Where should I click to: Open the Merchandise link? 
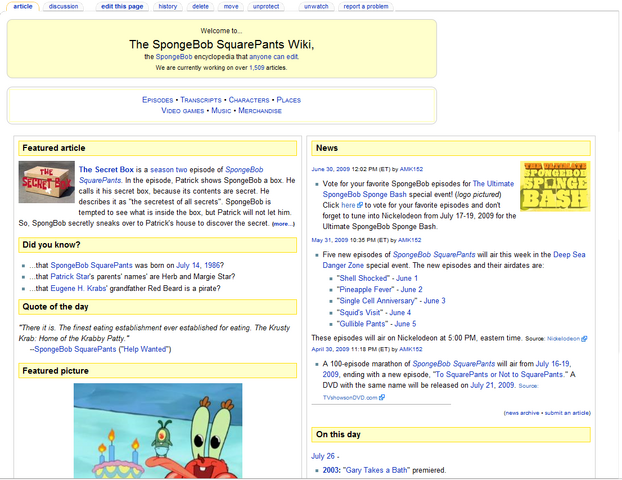point(260,111)
